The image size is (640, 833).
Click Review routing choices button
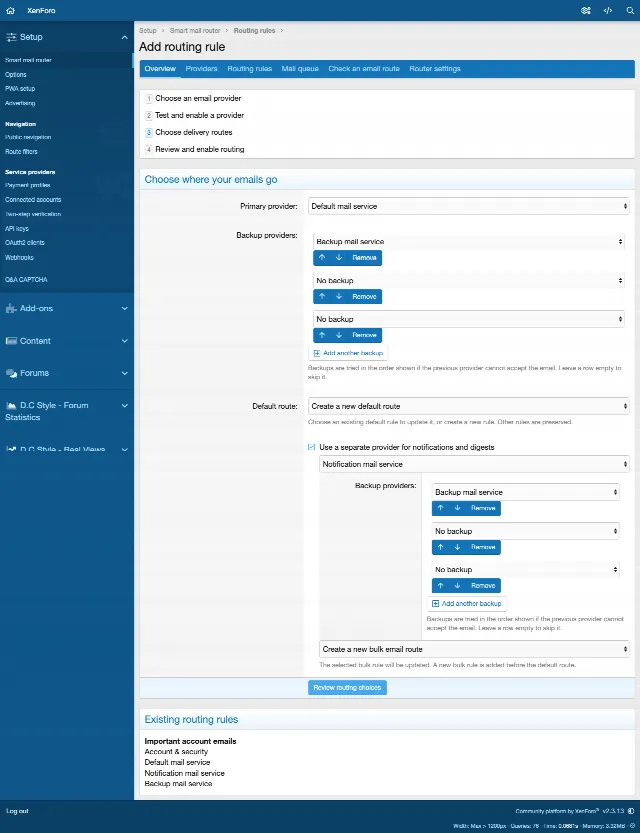pos(347,687)
